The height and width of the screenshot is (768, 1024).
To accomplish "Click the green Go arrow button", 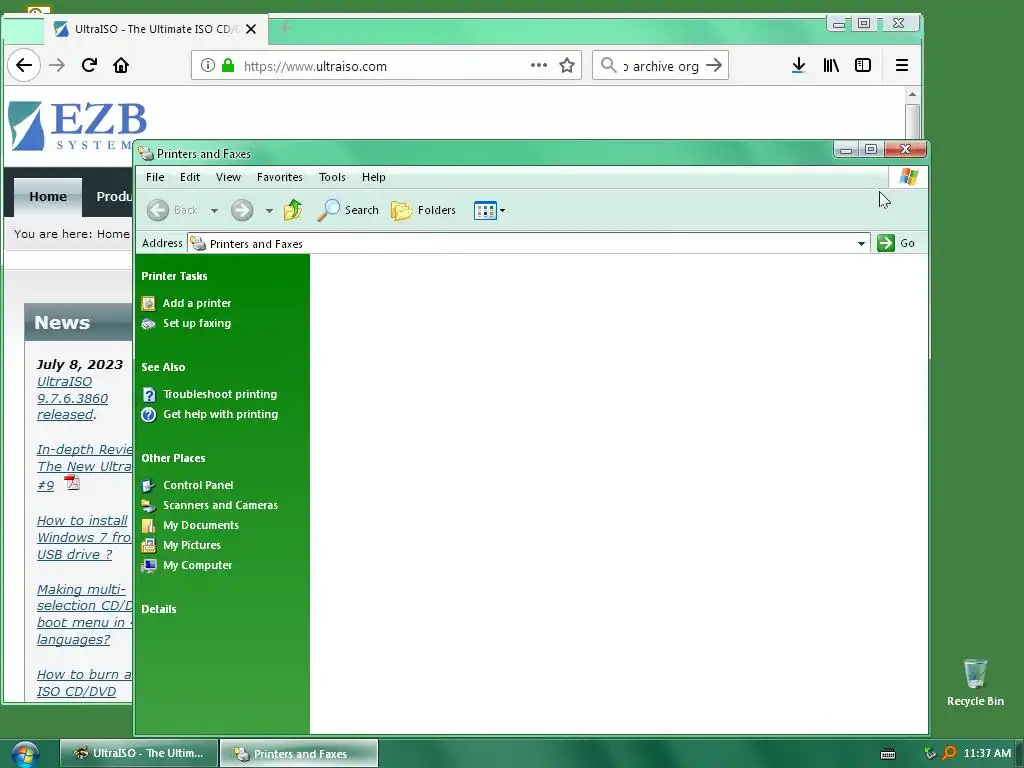I will coord(886,243).
